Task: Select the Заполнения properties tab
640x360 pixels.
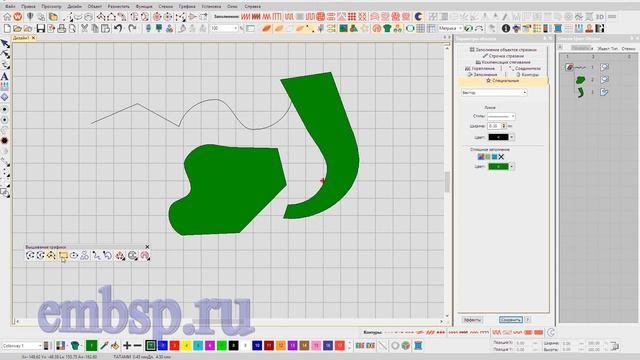Action: click(482, 75)
